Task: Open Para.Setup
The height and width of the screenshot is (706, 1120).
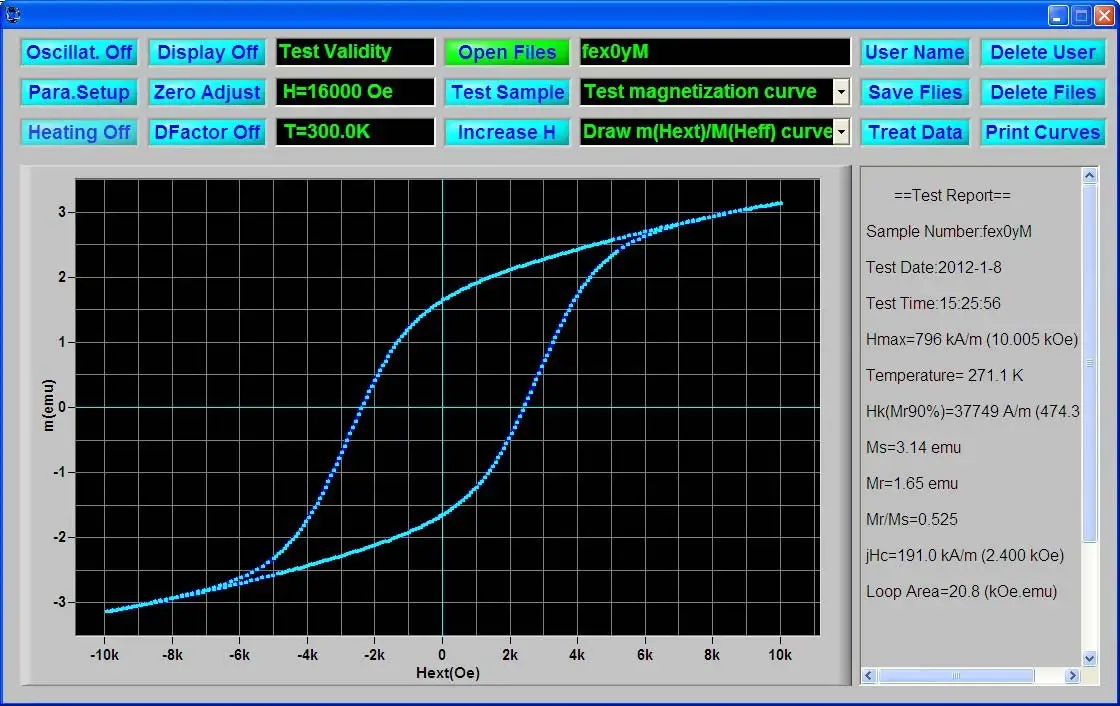Action: coord(78,92)
